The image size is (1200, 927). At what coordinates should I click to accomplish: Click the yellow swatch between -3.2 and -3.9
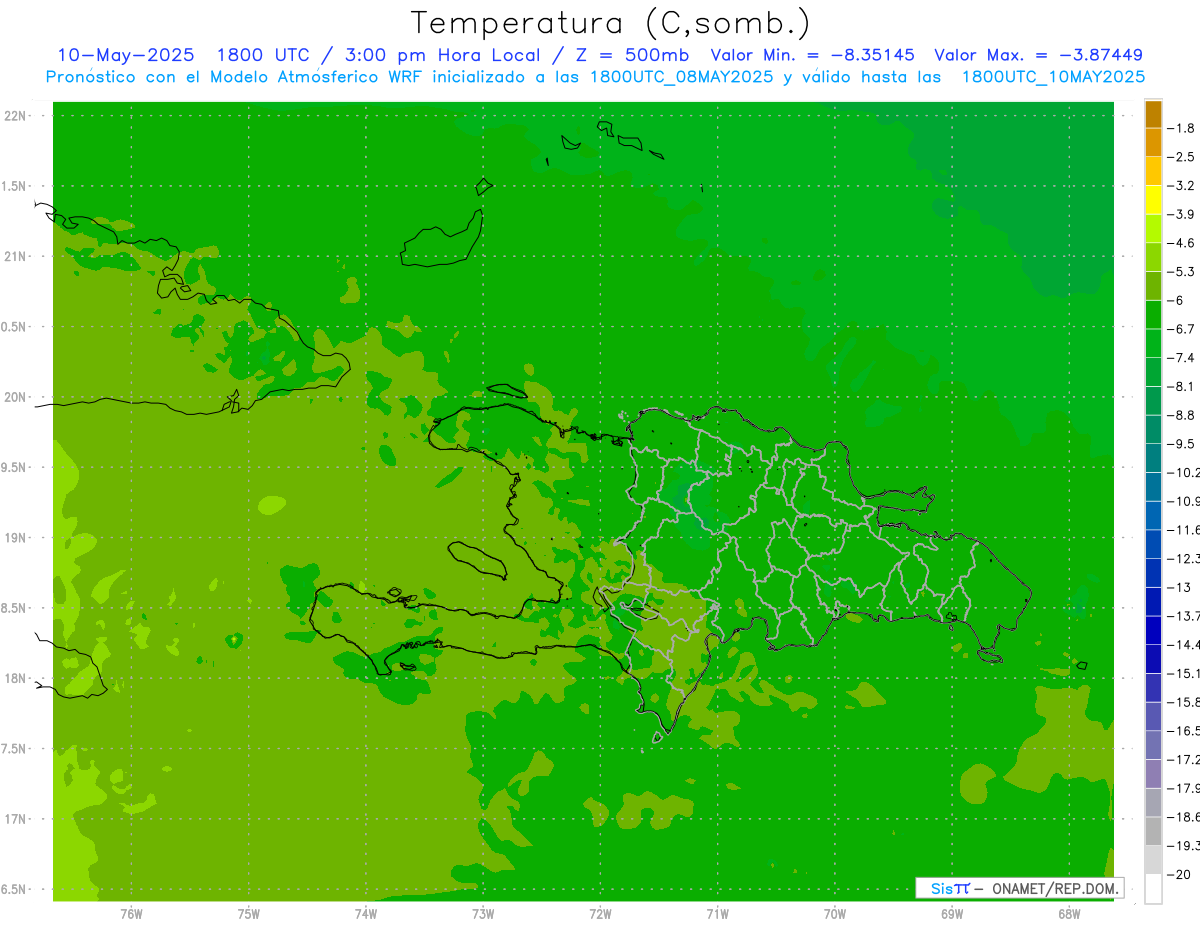(1153, 200)
